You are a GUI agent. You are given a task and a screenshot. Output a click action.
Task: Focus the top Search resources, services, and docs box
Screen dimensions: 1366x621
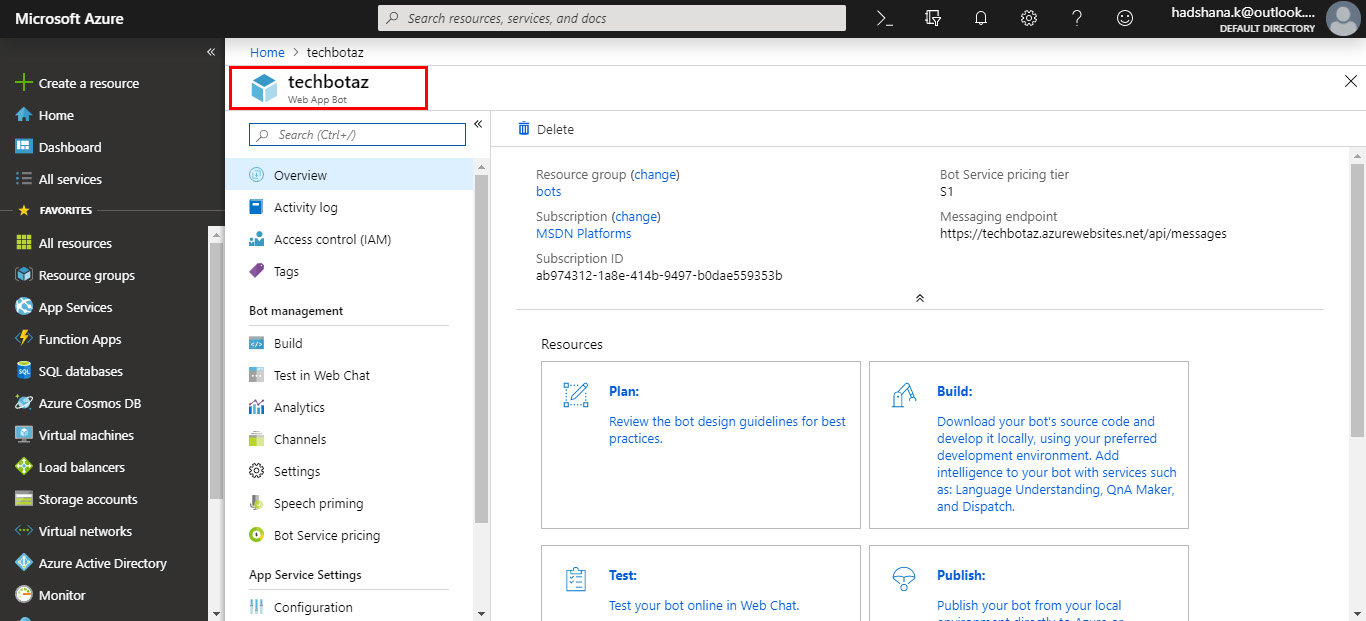click(x=612, y=18)
